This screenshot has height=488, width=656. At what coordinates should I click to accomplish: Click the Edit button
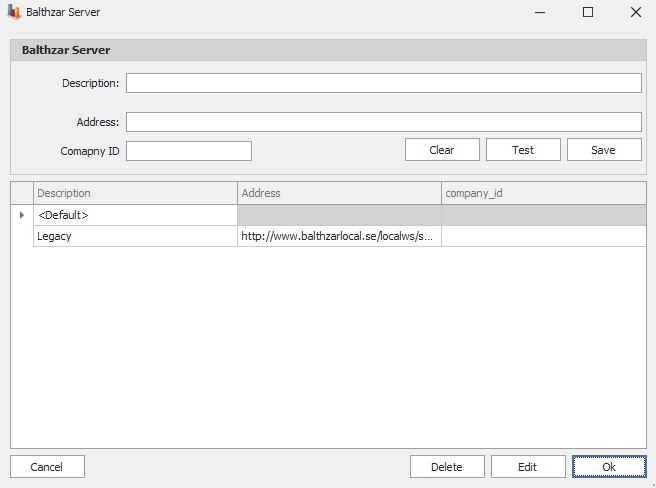528,467
